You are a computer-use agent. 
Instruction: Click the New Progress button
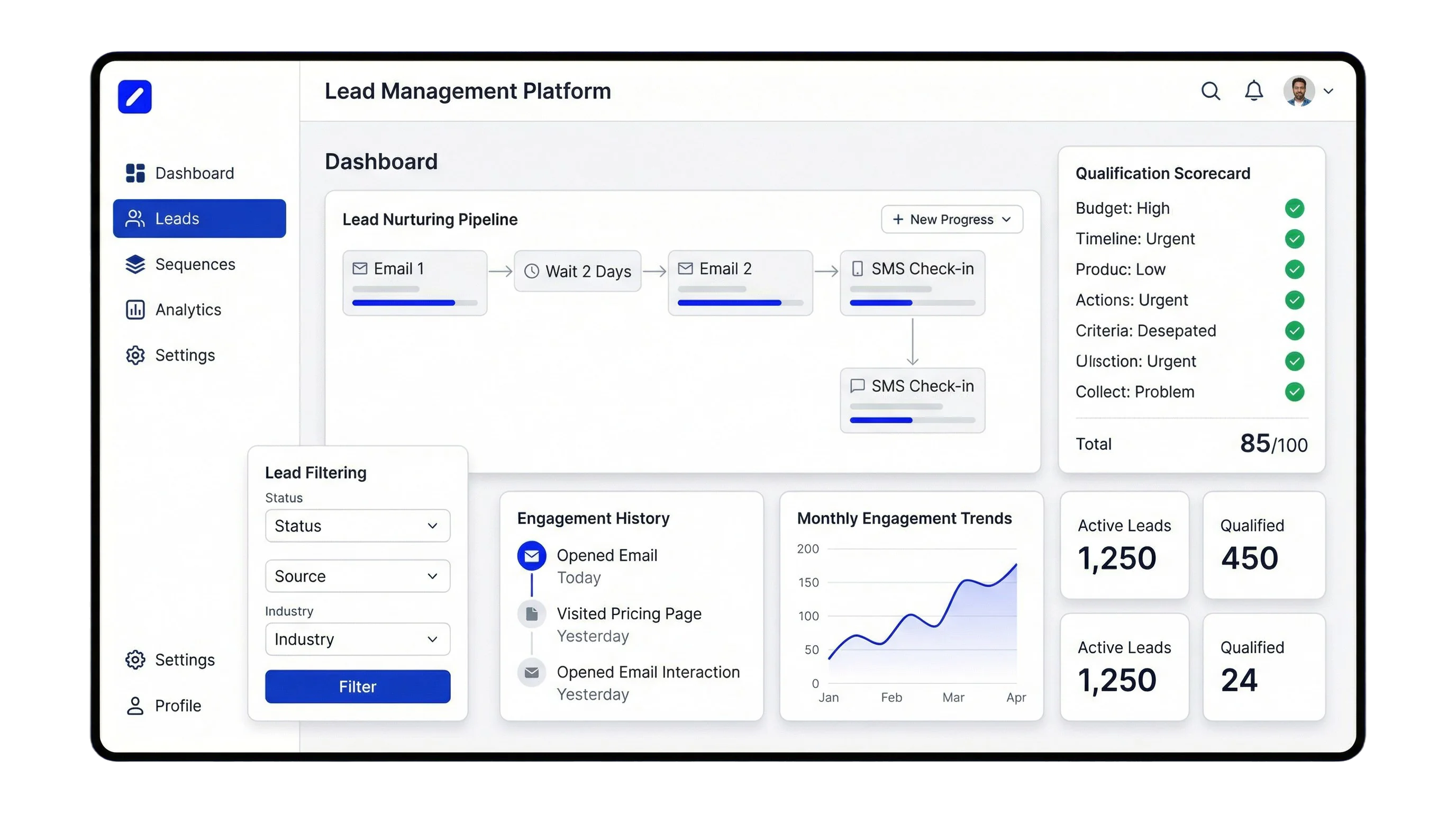(951, 219)
